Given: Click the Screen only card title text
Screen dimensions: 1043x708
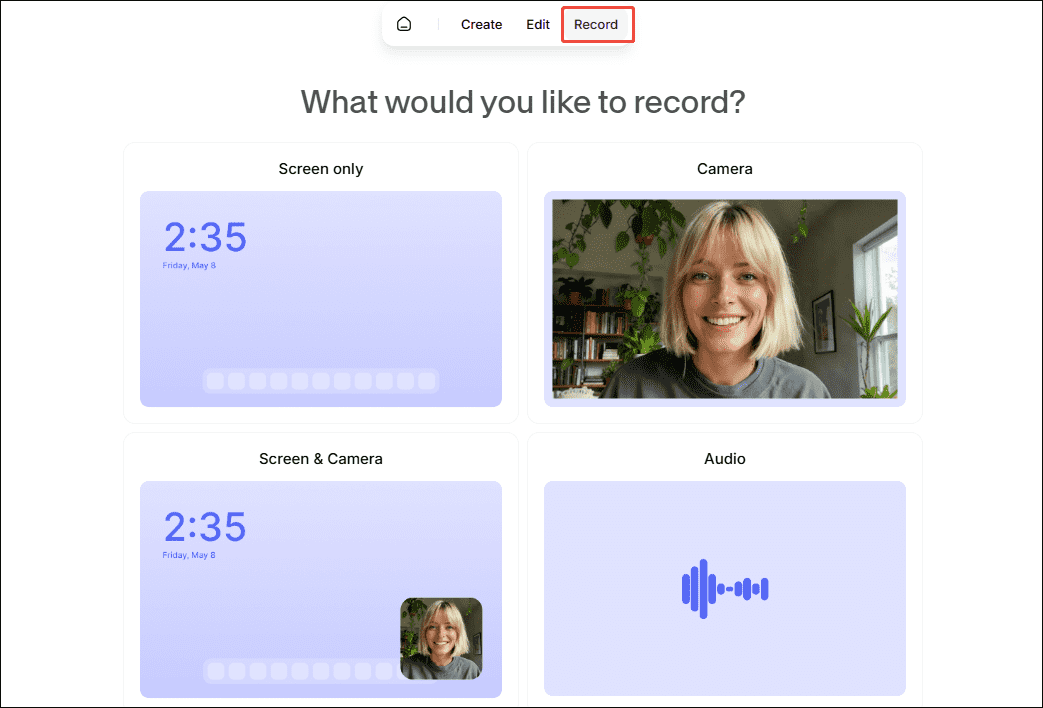Looking at the screenshot, I should (x=320, y=168).
